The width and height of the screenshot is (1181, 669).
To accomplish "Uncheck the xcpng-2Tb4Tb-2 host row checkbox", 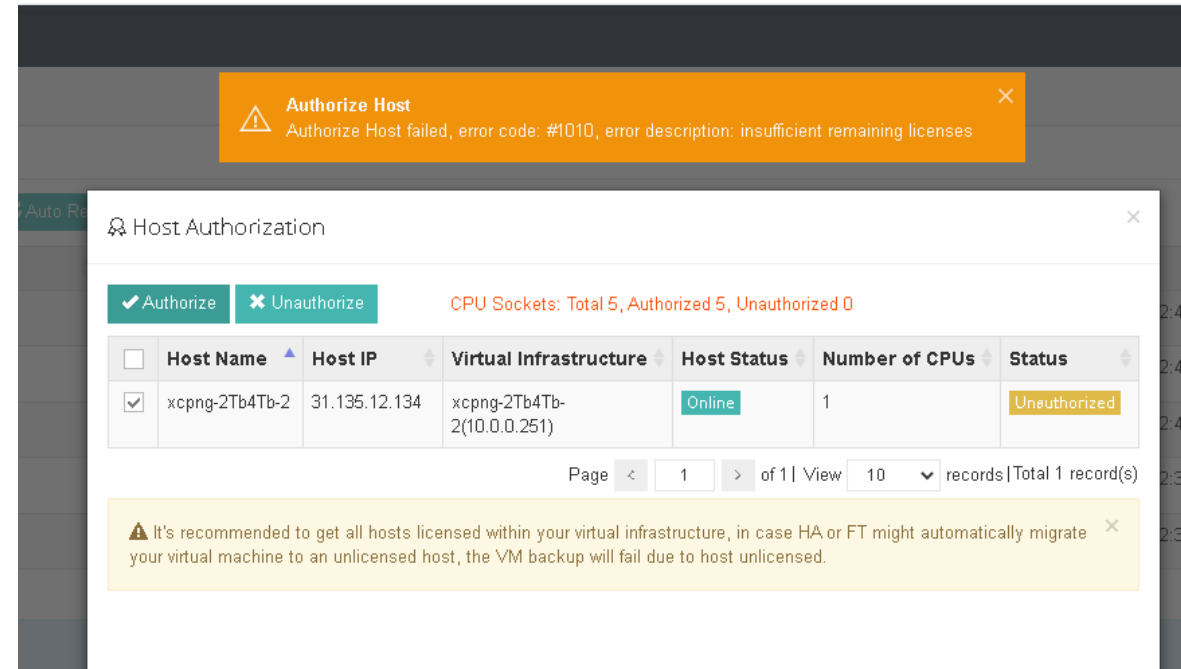I will tap(133, 403).
